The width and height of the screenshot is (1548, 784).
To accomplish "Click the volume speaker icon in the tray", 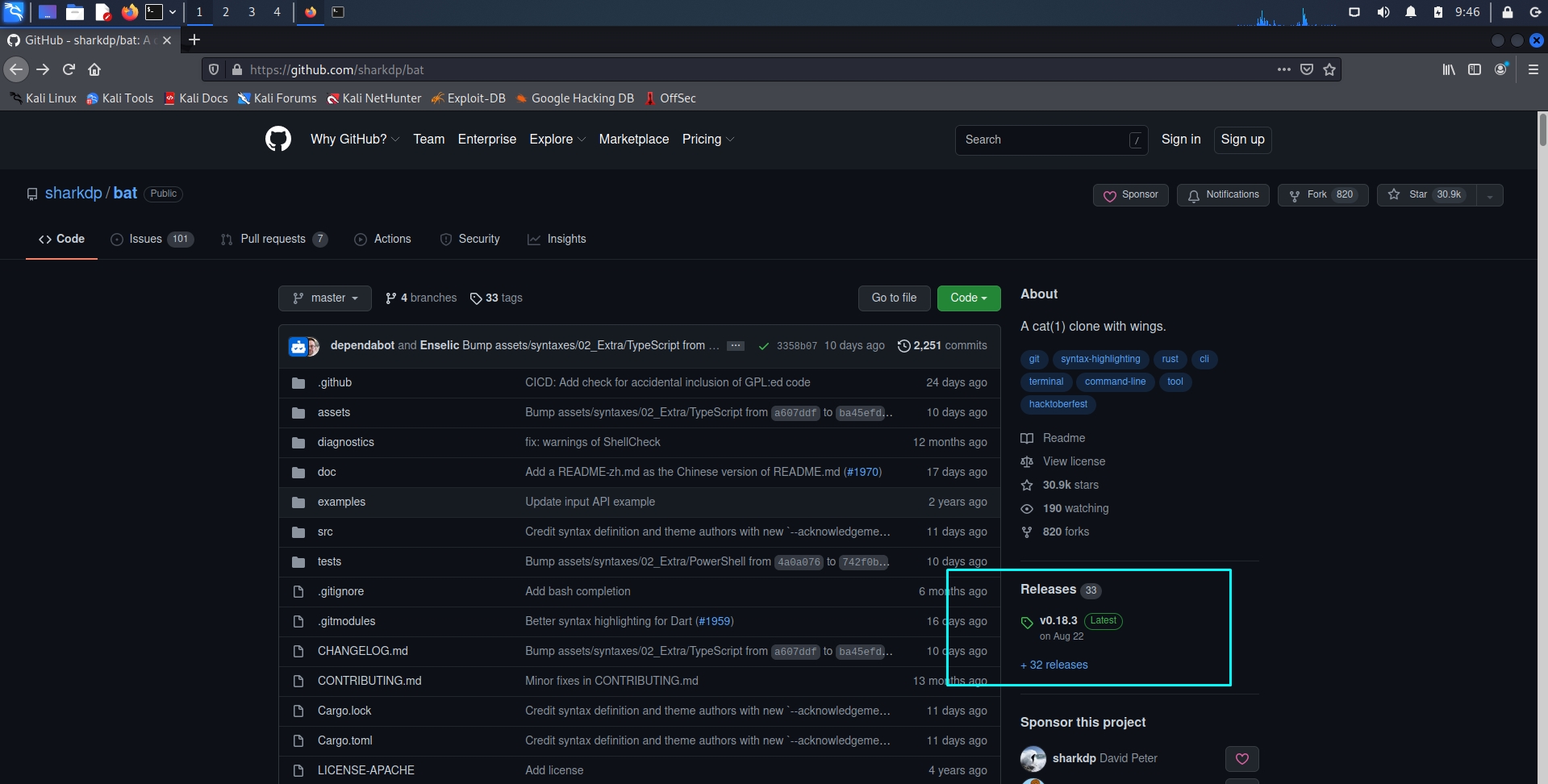I will (1383, 12).
